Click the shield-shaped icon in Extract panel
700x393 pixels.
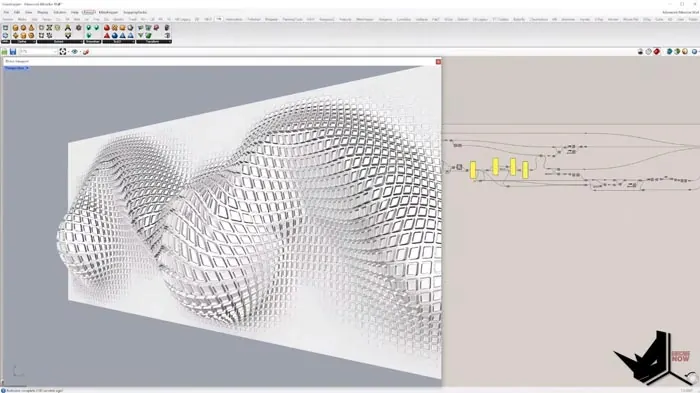pos(68,35)
